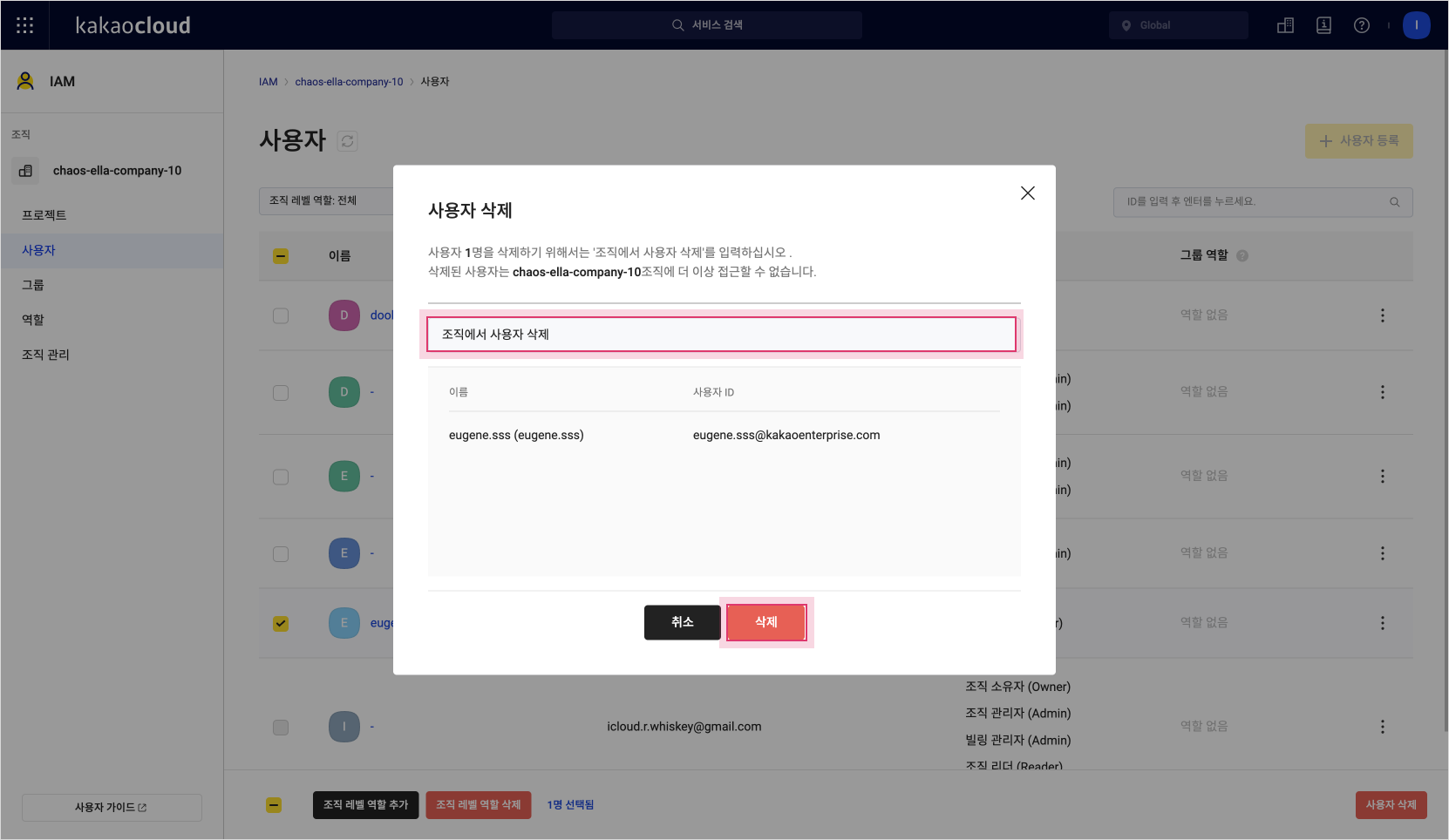Viewport: 1449px width, 840px height.
Task: Click eugene.sss@kakaoenterprise.com in dialog
Action: pyautogui.click(x=786, y=435)
